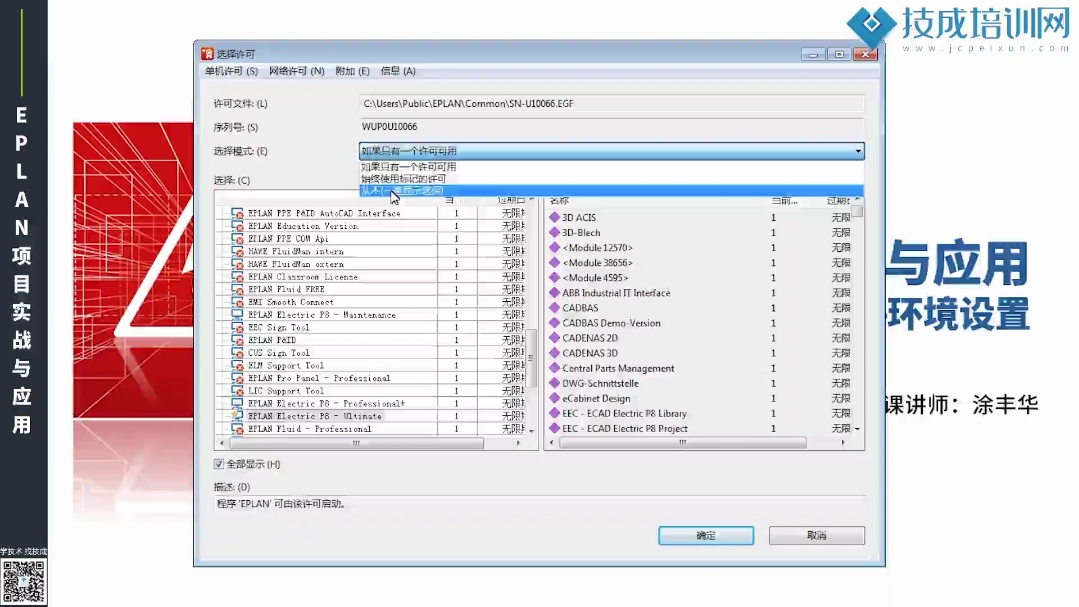The width and height of the screenshot is (1079, 607).
Task: Click the module list vertical scrollbar down arrow
Action: point(857,429)
